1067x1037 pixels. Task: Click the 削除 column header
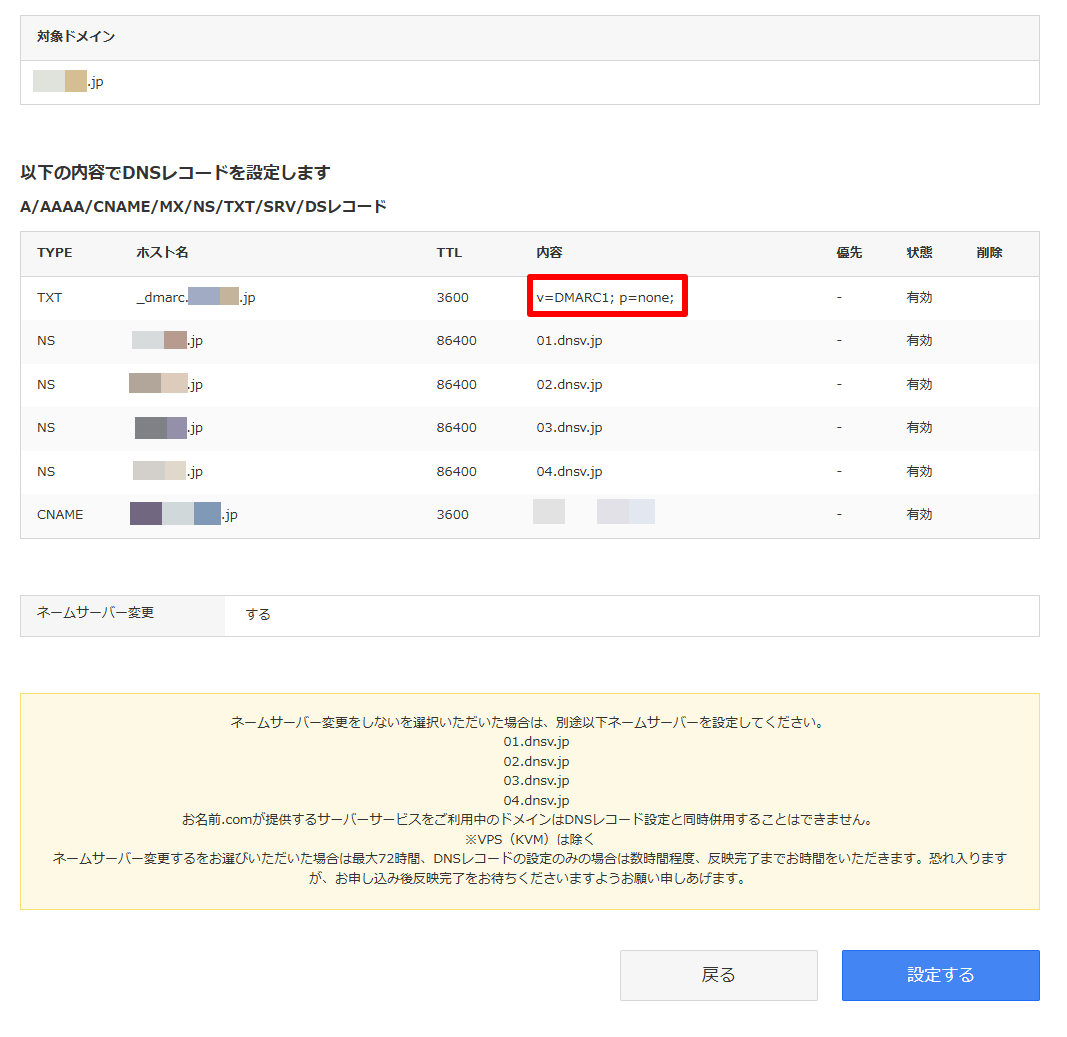[989, 253]
